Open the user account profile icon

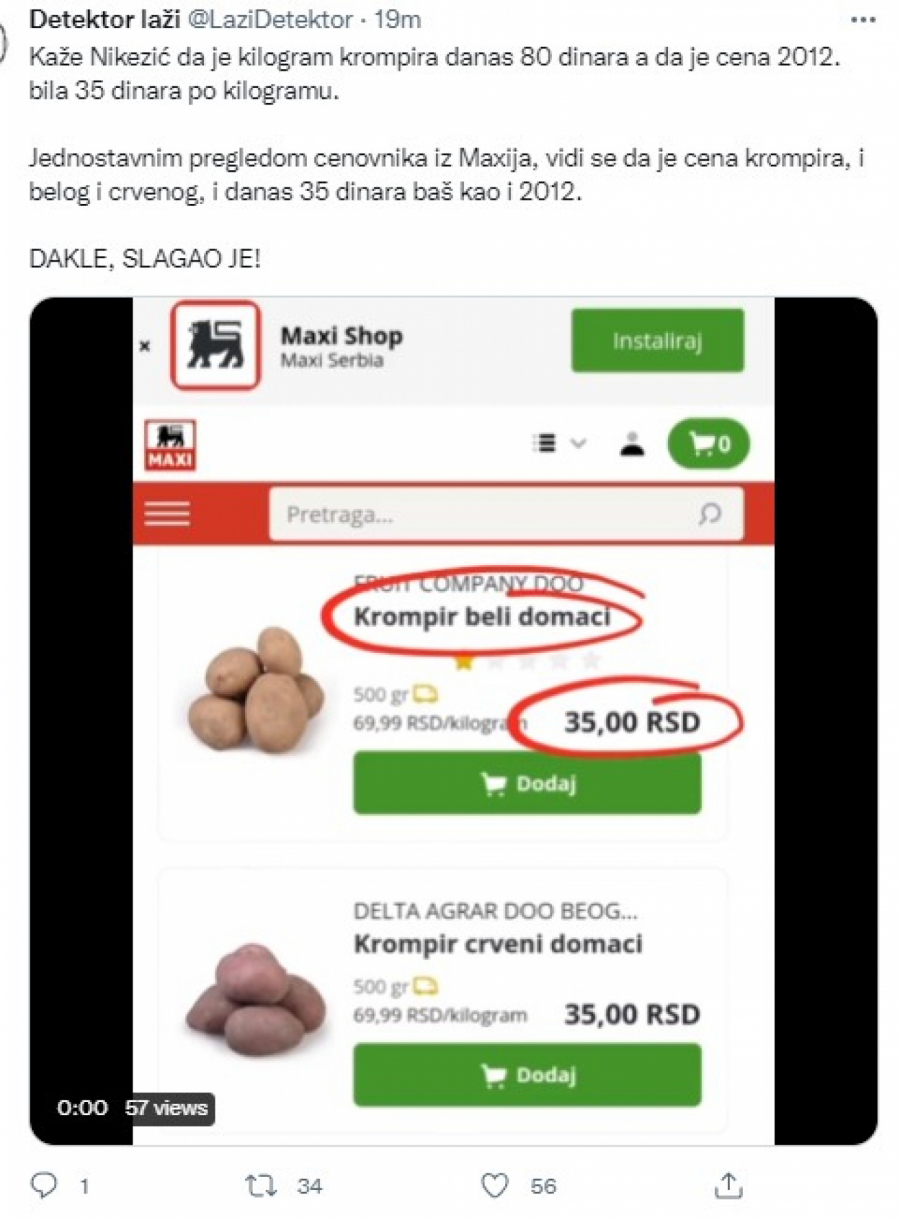tap(631, 444)
